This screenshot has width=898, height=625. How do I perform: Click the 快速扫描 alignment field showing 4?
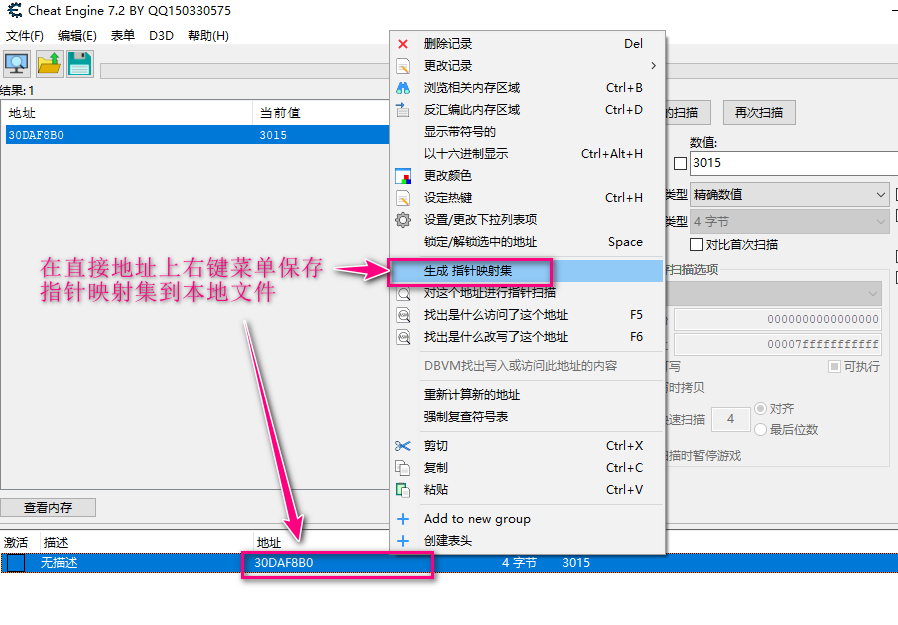click(x=731, y=419)
